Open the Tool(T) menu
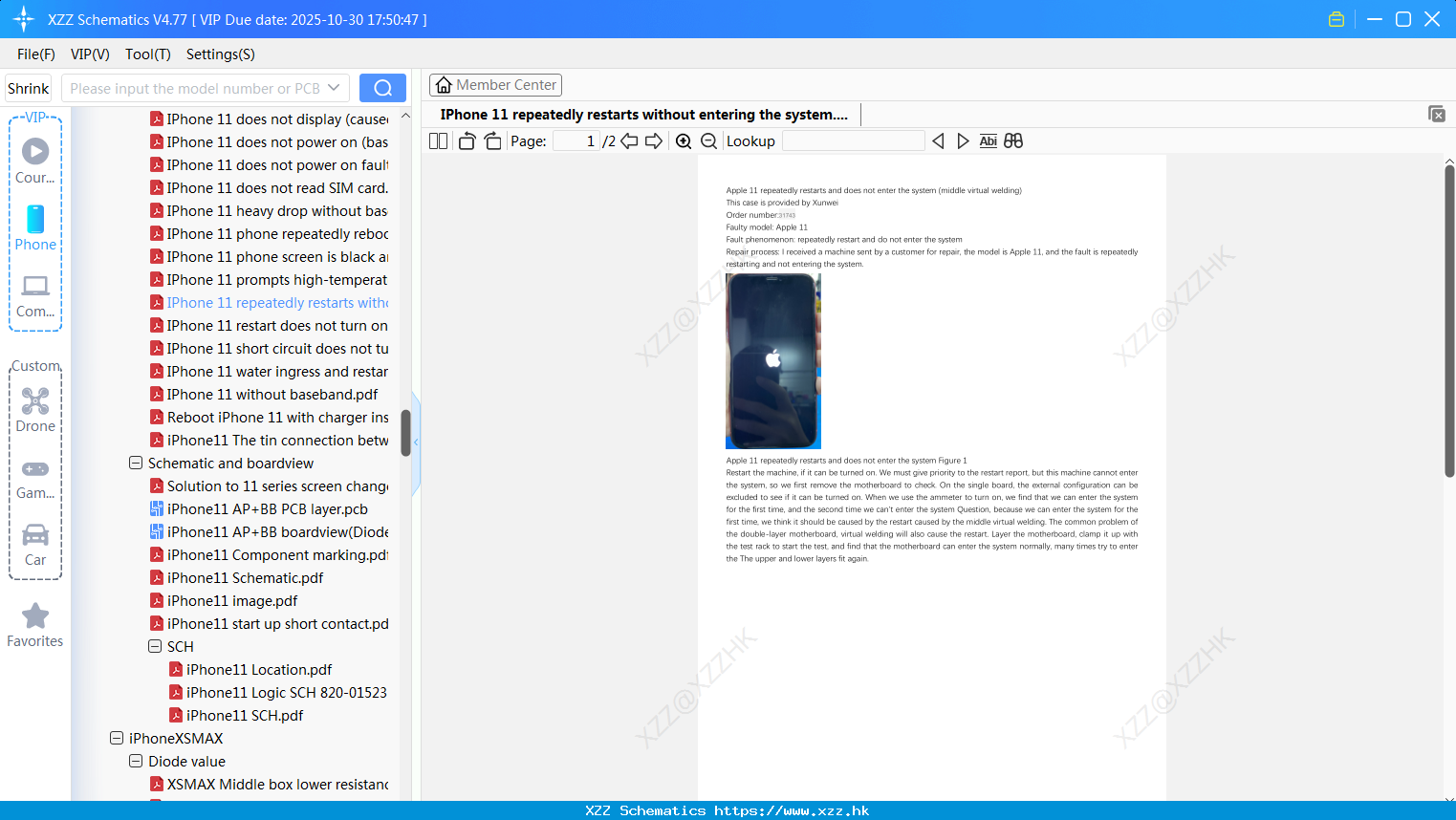The height and width of the screenshot is (820, 1456). 148,54
